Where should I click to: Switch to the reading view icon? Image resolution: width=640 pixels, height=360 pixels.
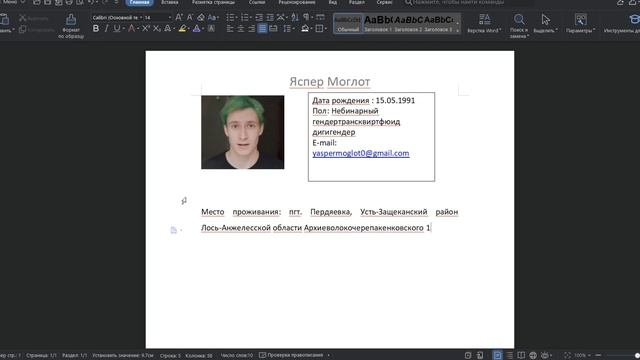click(x=521, y=355)
